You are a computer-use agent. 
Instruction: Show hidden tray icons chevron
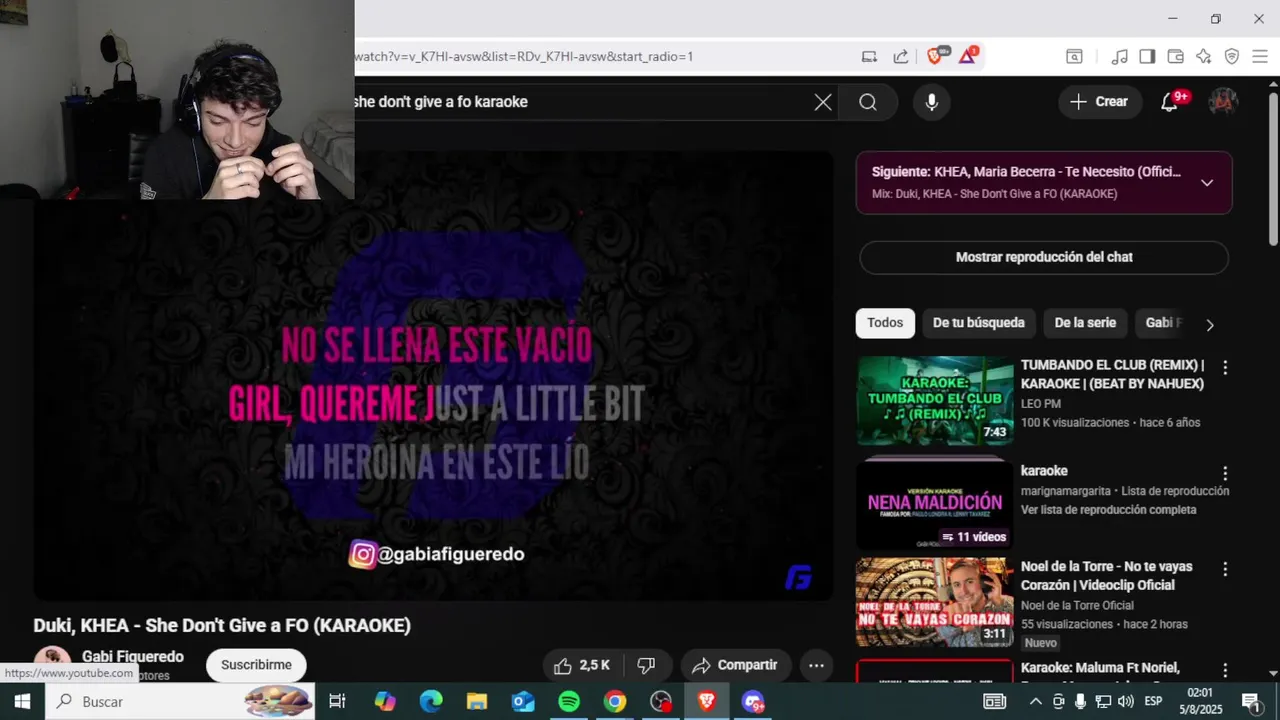[1036, 702]
